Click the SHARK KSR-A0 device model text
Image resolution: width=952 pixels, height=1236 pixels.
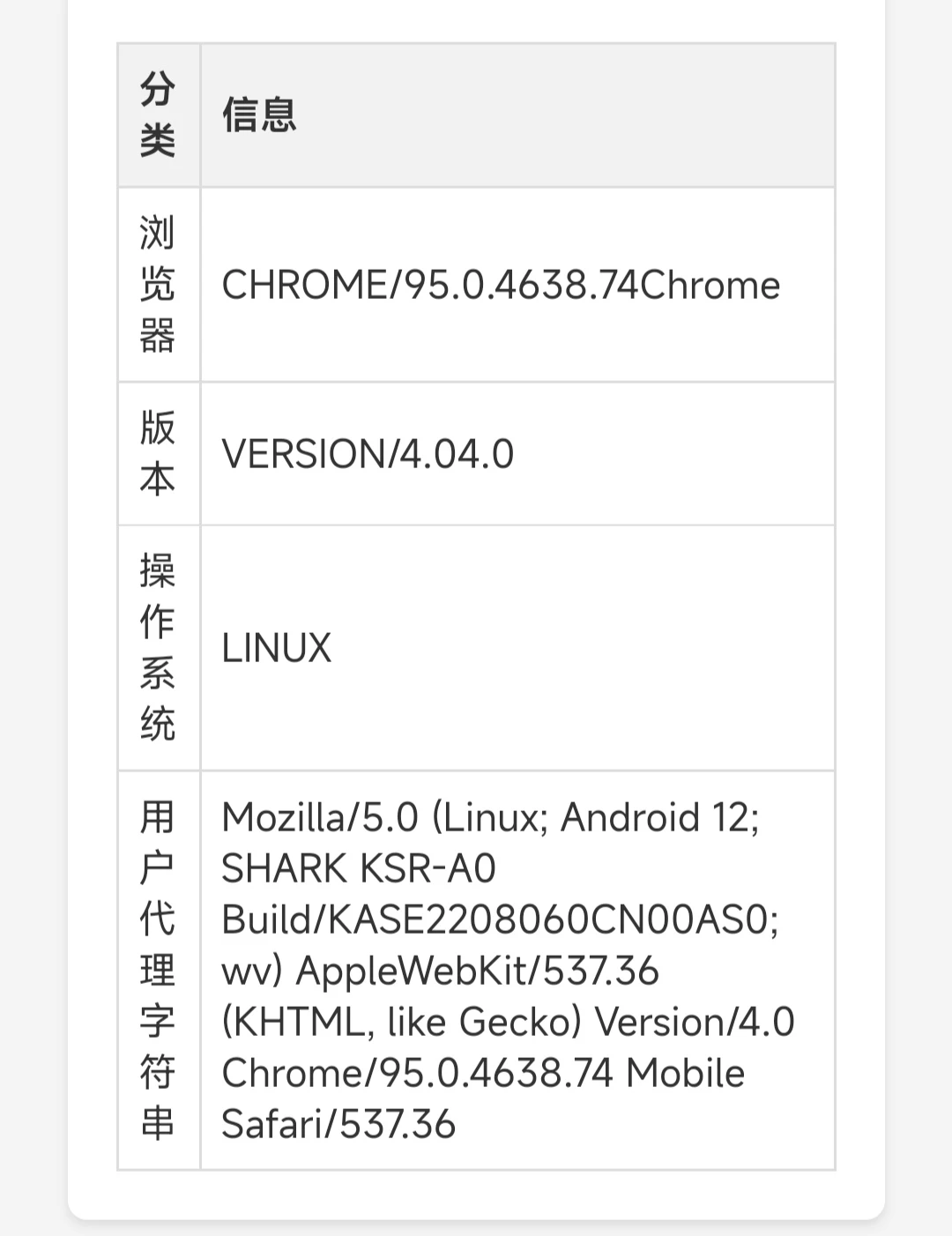pyautogui.click(x=359, y=868)
